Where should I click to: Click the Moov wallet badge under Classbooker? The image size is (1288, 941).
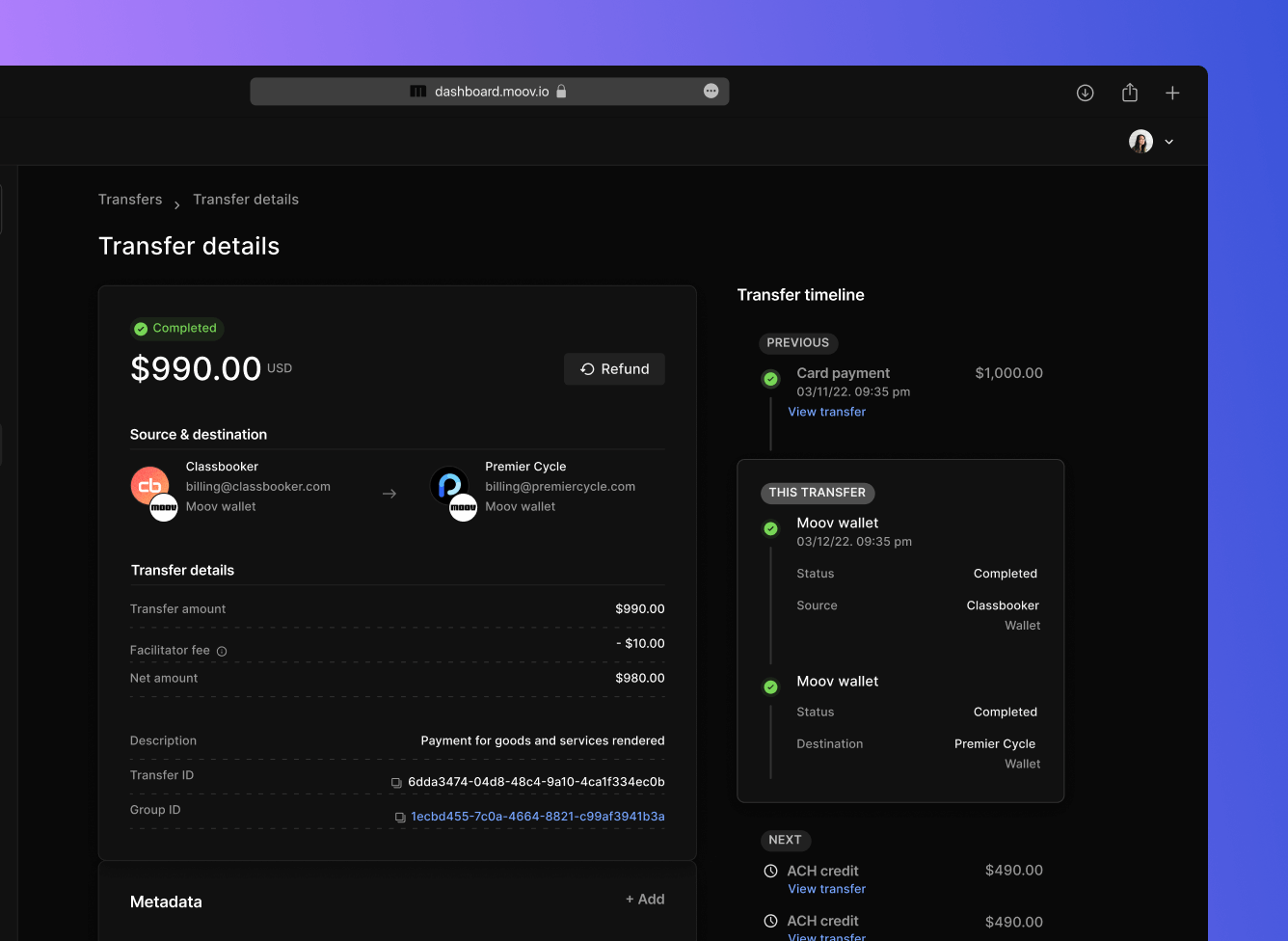click(164, 508)
